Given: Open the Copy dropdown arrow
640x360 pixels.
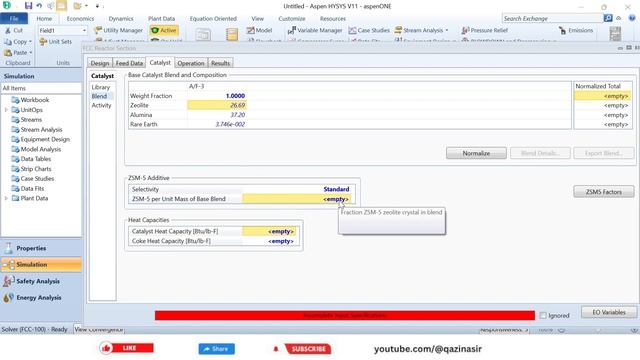Looking at the screenshot, I should tap(30, 42).
